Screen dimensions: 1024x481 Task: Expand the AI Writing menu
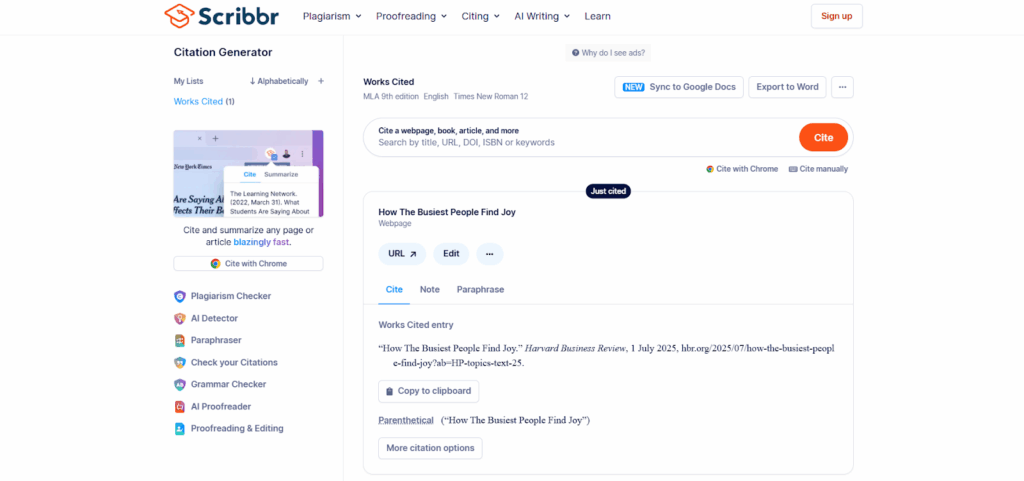tap(542, 16)
